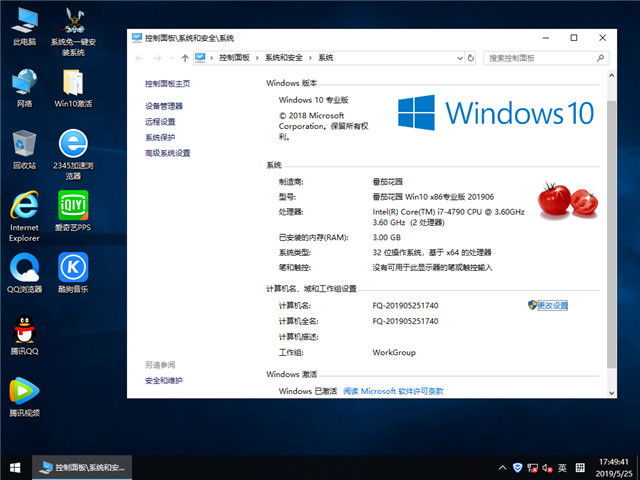The image size is (640, 480).
Task: Click 控制面板 breadcrumb segment
Action: 234,58
